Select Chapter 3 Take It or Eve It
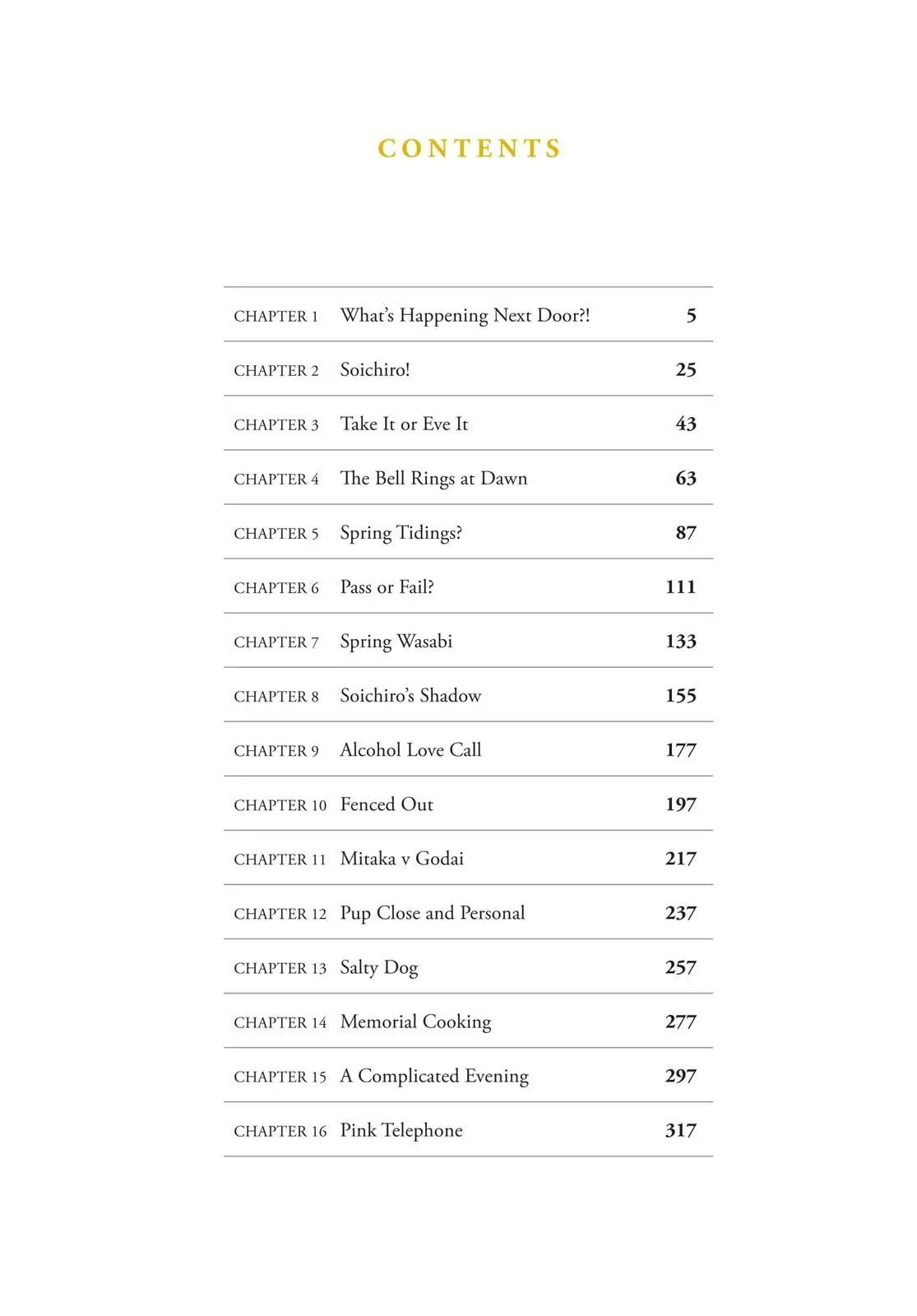The height and width of the screenshot is (1316, 917). [468, 424]
